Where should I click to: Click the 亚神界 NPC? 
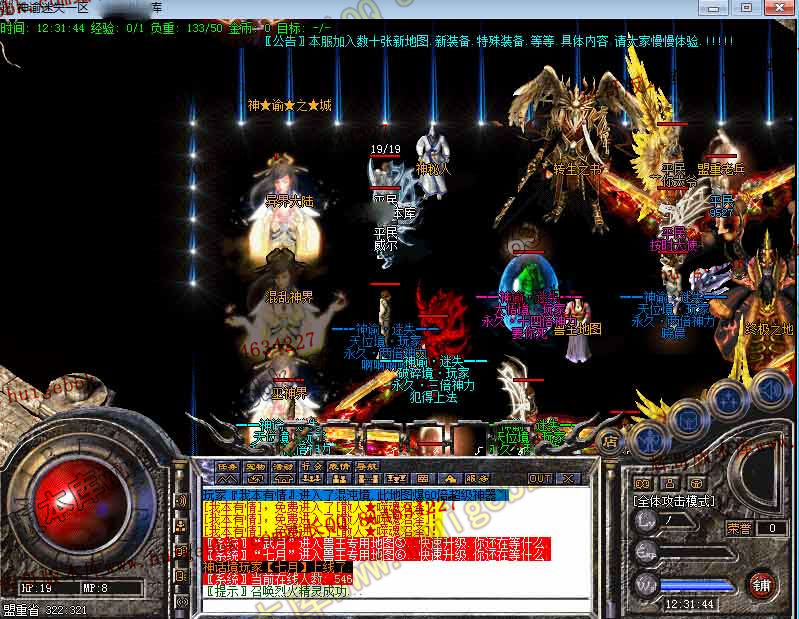click(x=285, y=392)
